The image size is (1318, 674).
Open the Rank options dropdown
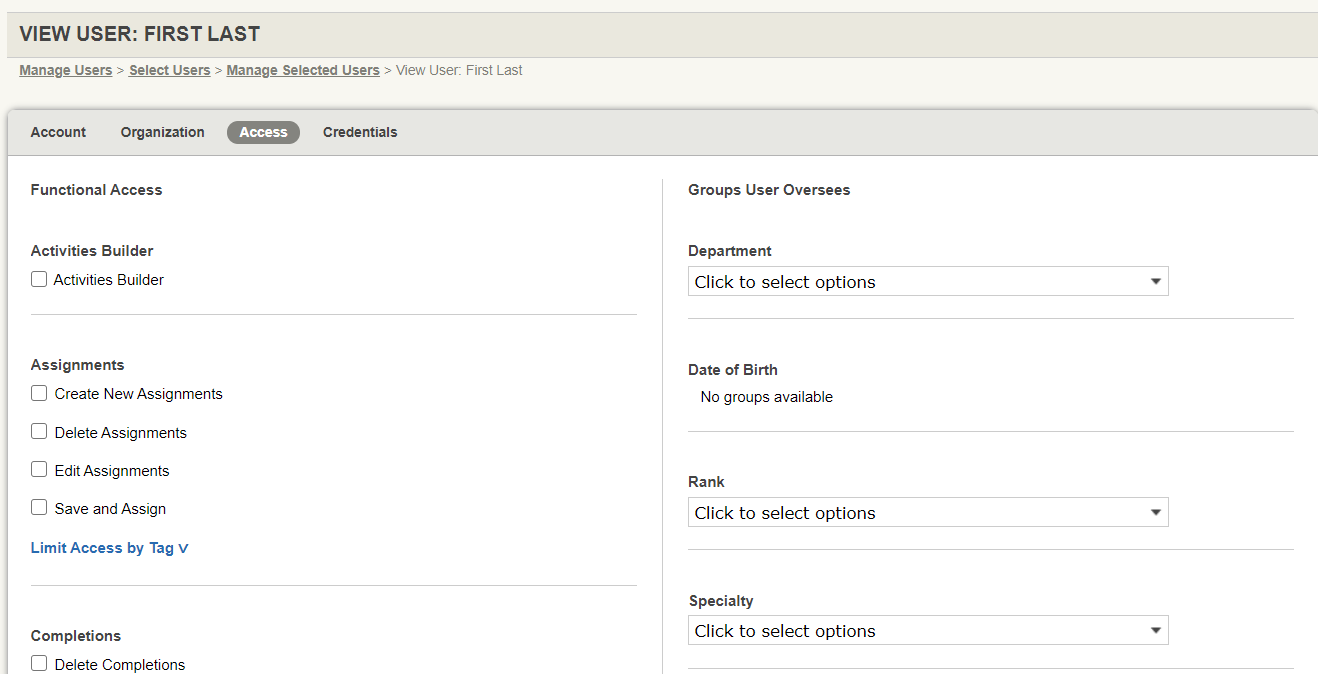(x=928, y=513)
